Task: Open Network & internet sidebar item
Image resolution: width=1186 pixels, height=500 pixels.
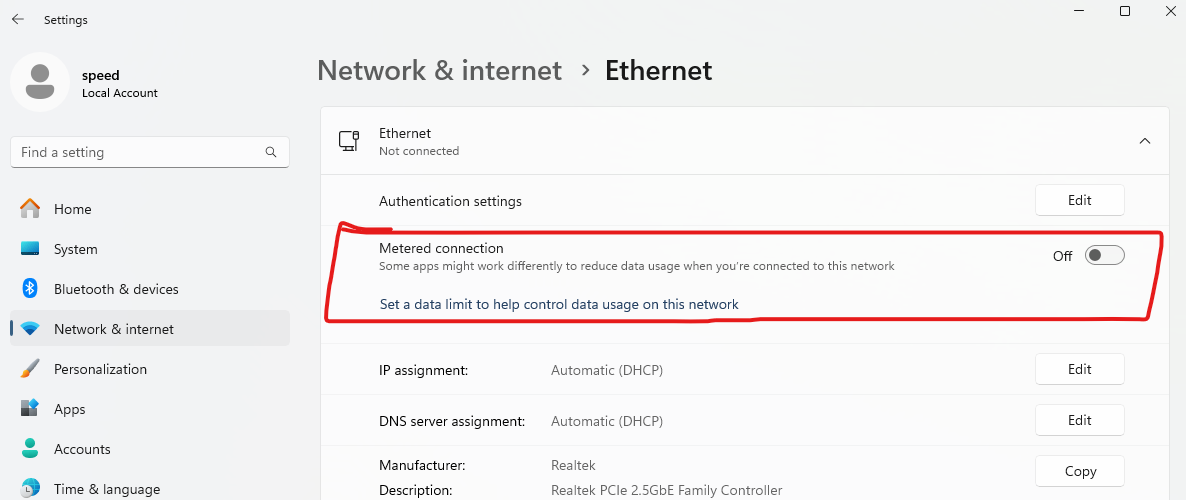Action: (114, 329)
